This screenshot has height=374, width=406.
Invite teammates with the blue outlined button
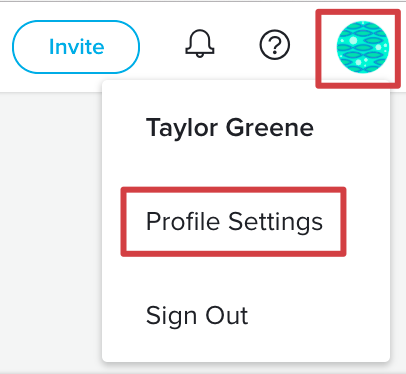(x=76, y=47)
